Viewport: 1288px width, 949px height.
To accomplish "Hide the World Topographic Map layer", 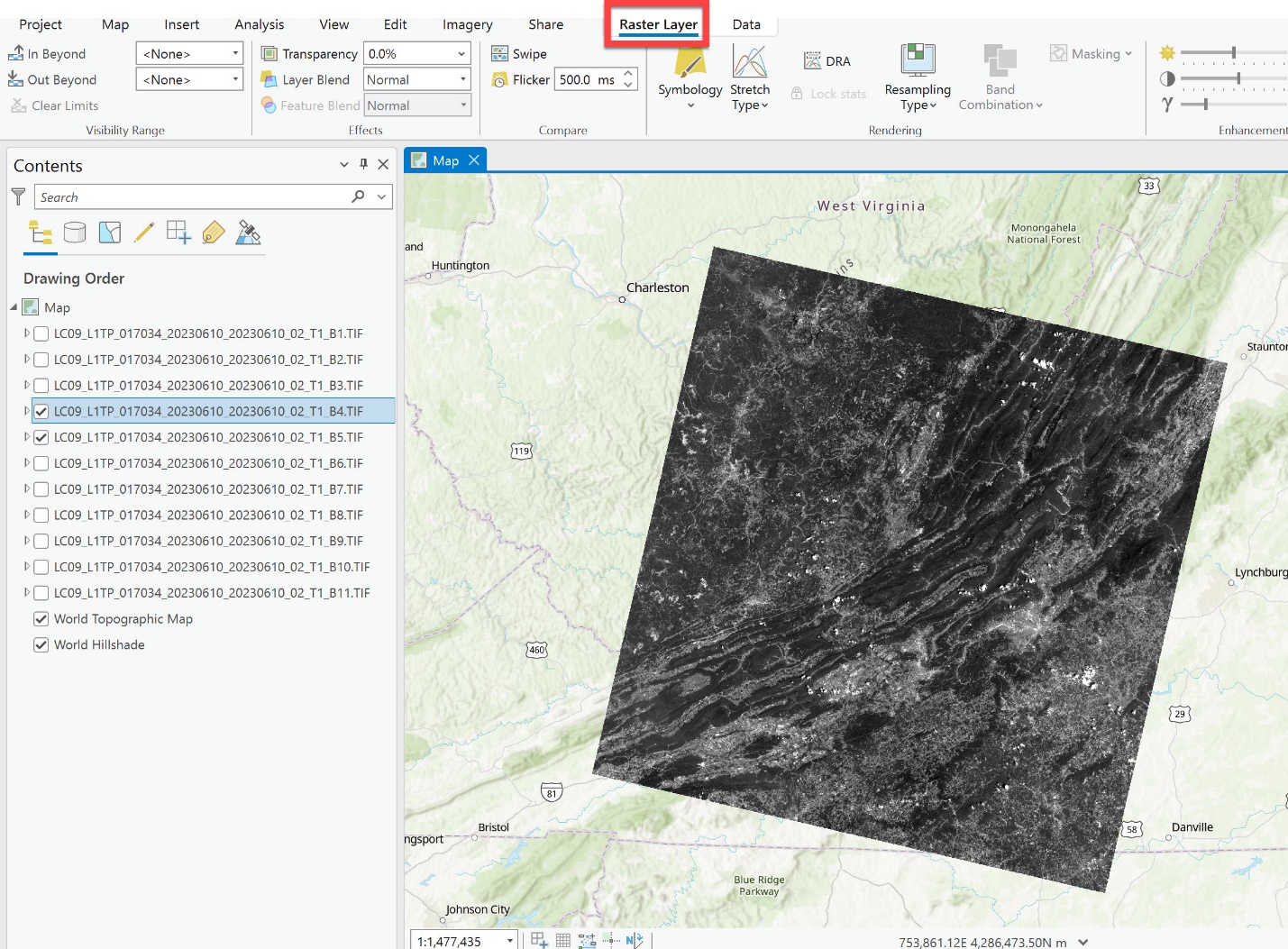I will coord(41,618).
